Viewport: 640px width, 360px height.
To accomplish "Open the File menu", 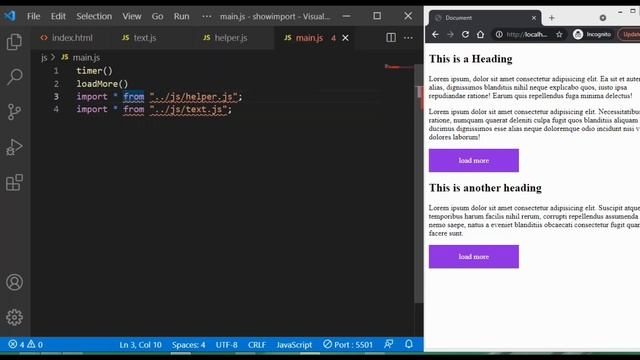I will tap(33, 16).
